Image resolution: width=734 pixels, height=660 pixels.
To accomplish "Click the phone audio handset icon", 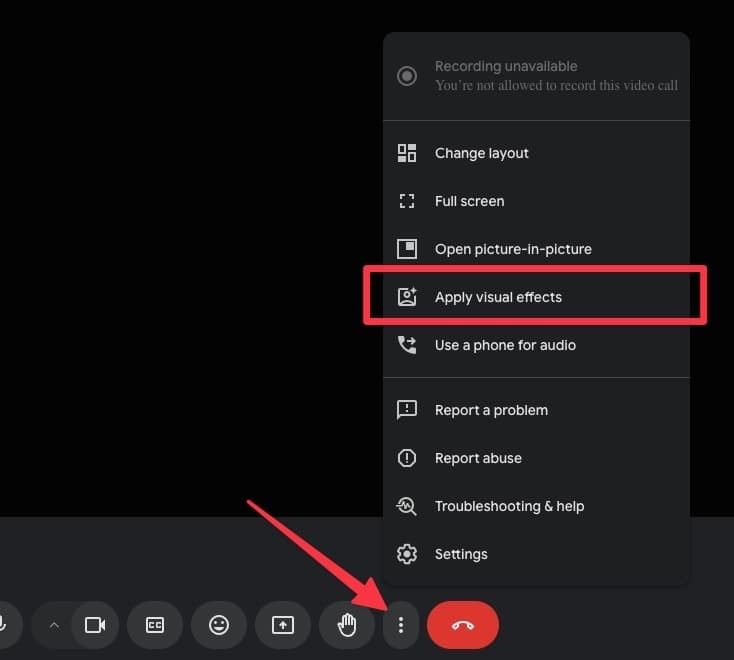I will [407, 345].
